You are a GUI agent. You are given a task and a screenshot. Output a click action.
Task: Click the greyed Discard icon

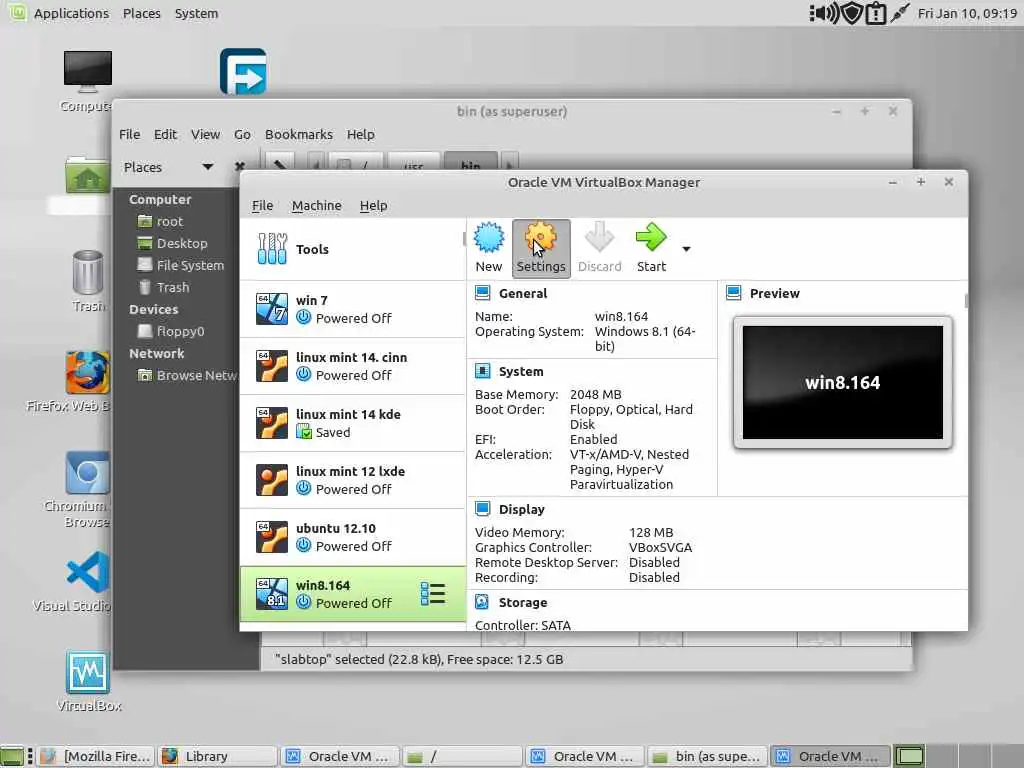599,237
